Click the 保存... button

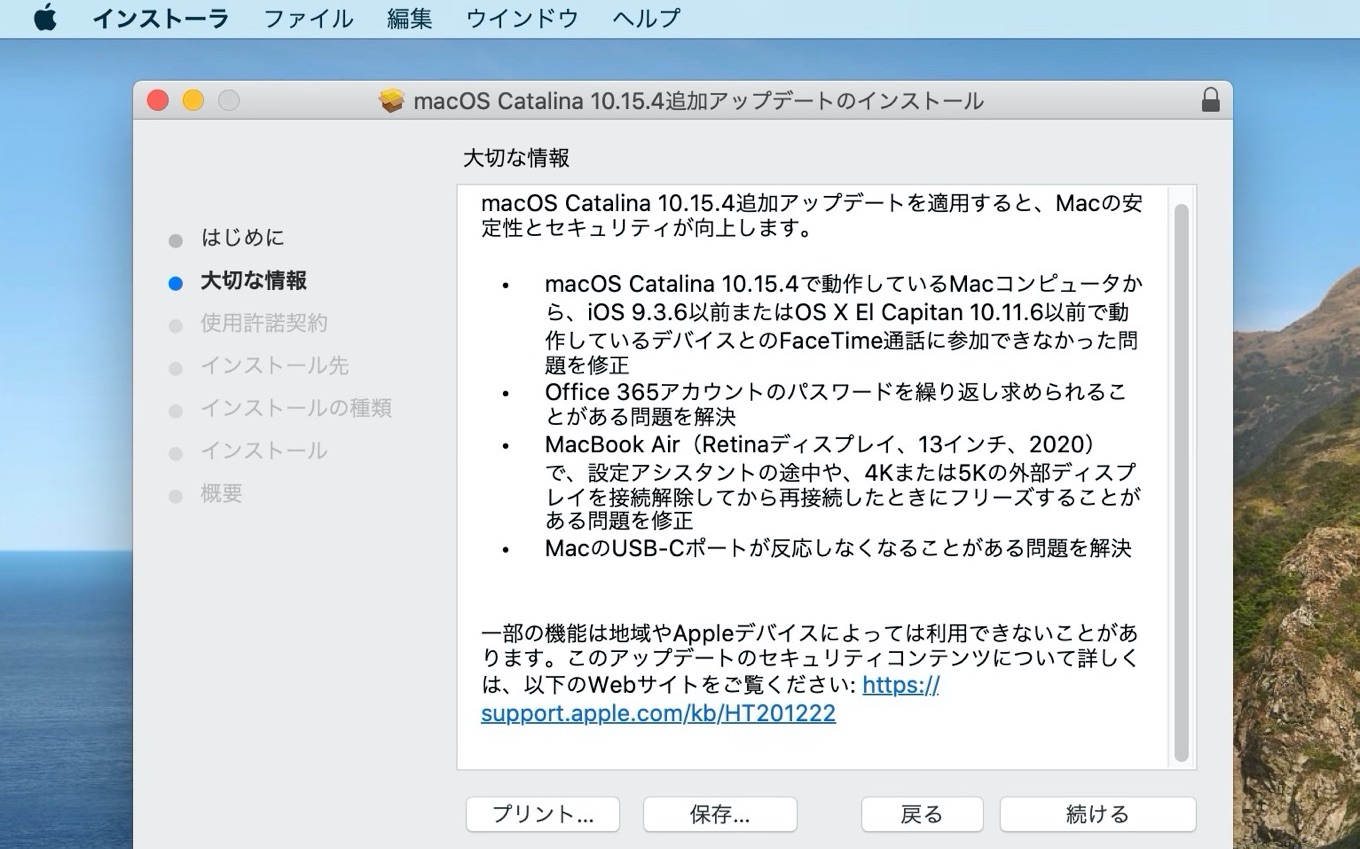(720, 814)
